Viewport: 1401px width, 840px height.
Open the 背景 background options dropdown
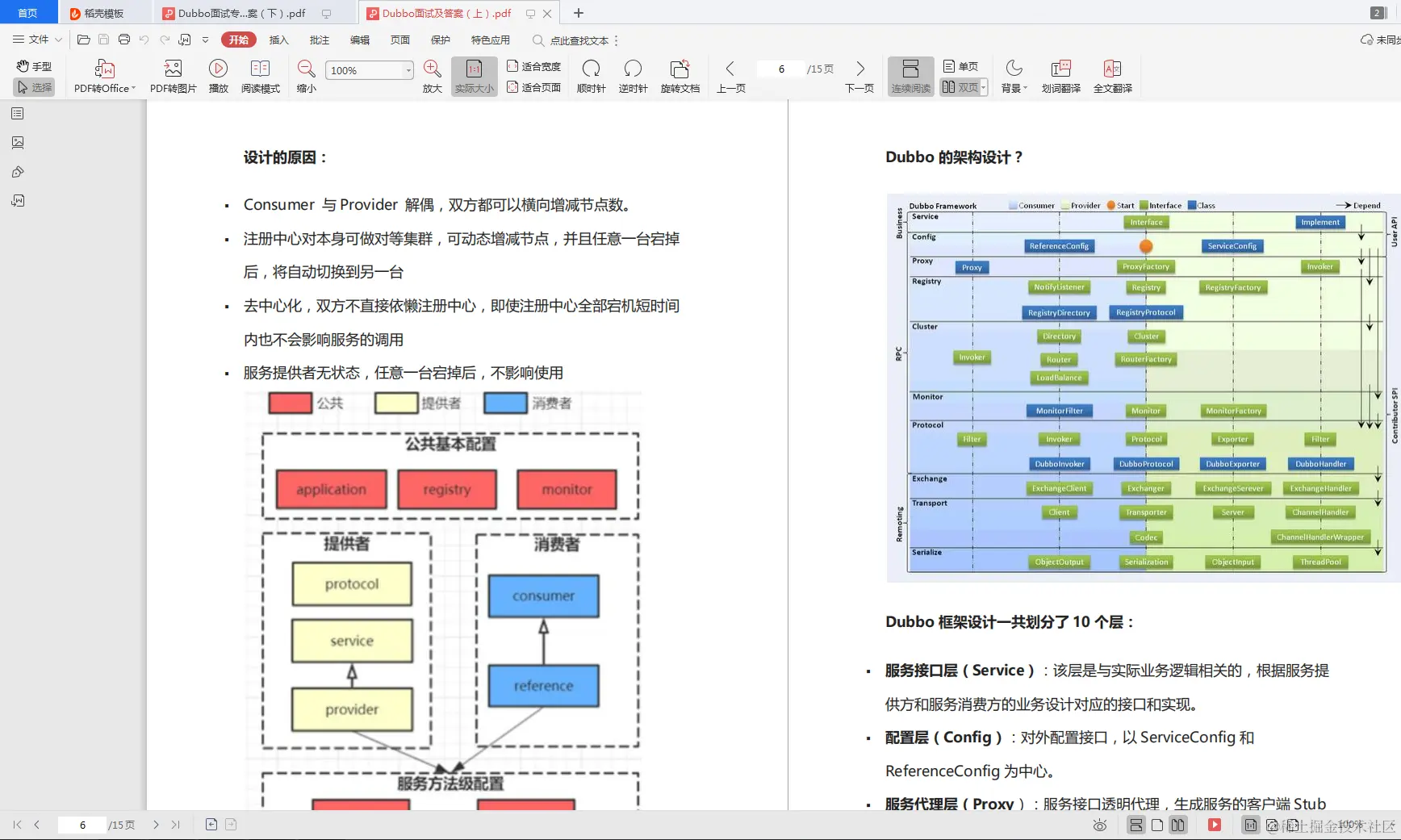(x=1014, y=77)
